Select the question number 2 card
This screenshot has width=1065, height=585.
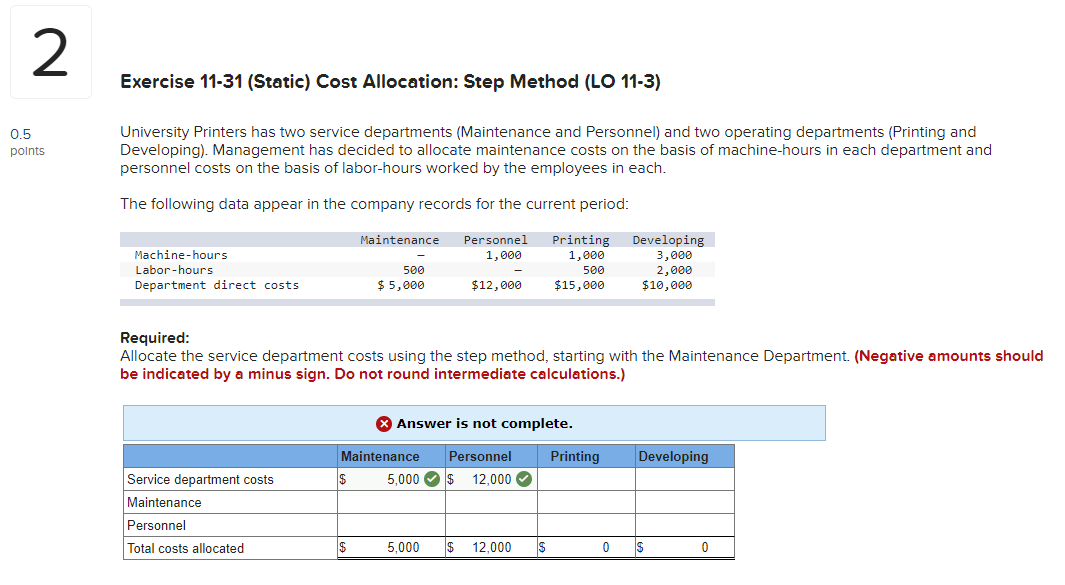point(50,52)
